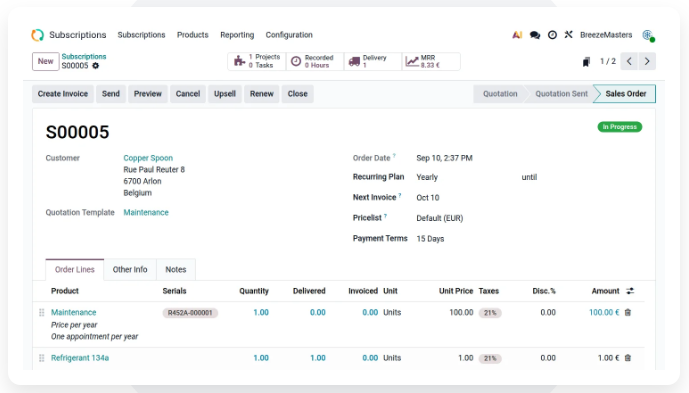Go to next record arrow
689x393 pixels.
tap(647, 61)
